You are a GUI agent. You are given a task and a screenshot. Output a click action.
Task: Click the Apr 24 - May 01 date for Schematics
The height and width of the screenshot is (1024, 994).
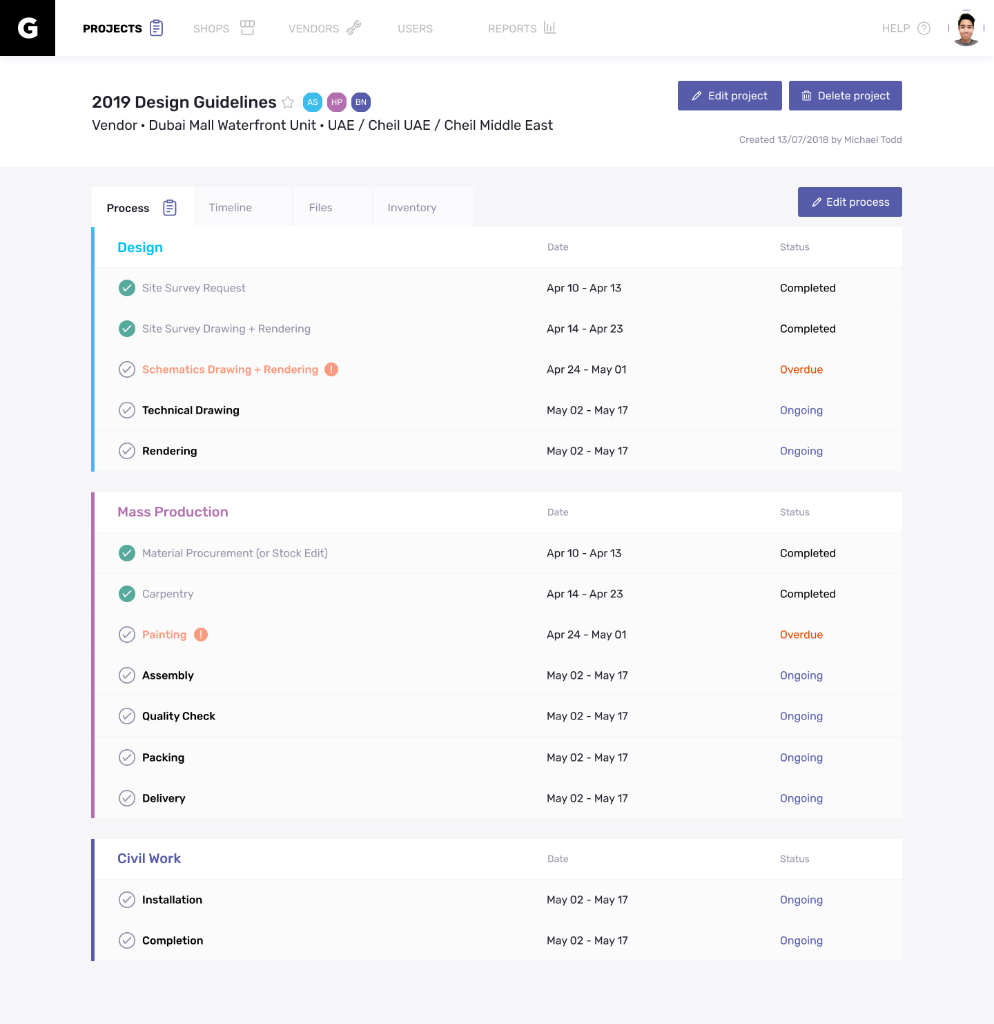click(586, 369)
